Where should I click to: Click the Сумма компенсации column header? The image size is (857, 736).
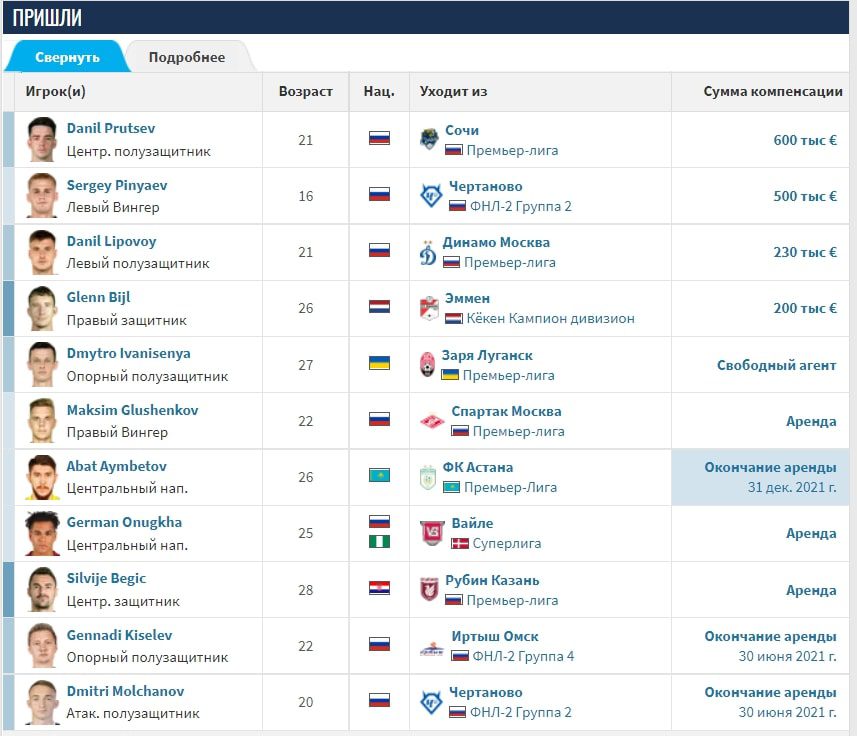tap(773, 91)
